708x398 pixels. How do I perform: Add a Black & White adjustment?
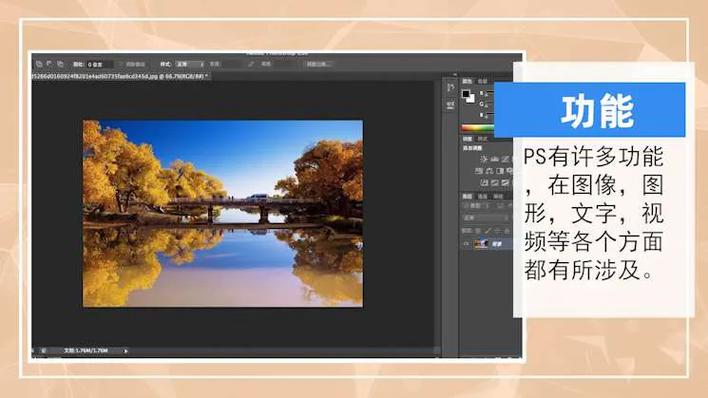pos(499,171)
